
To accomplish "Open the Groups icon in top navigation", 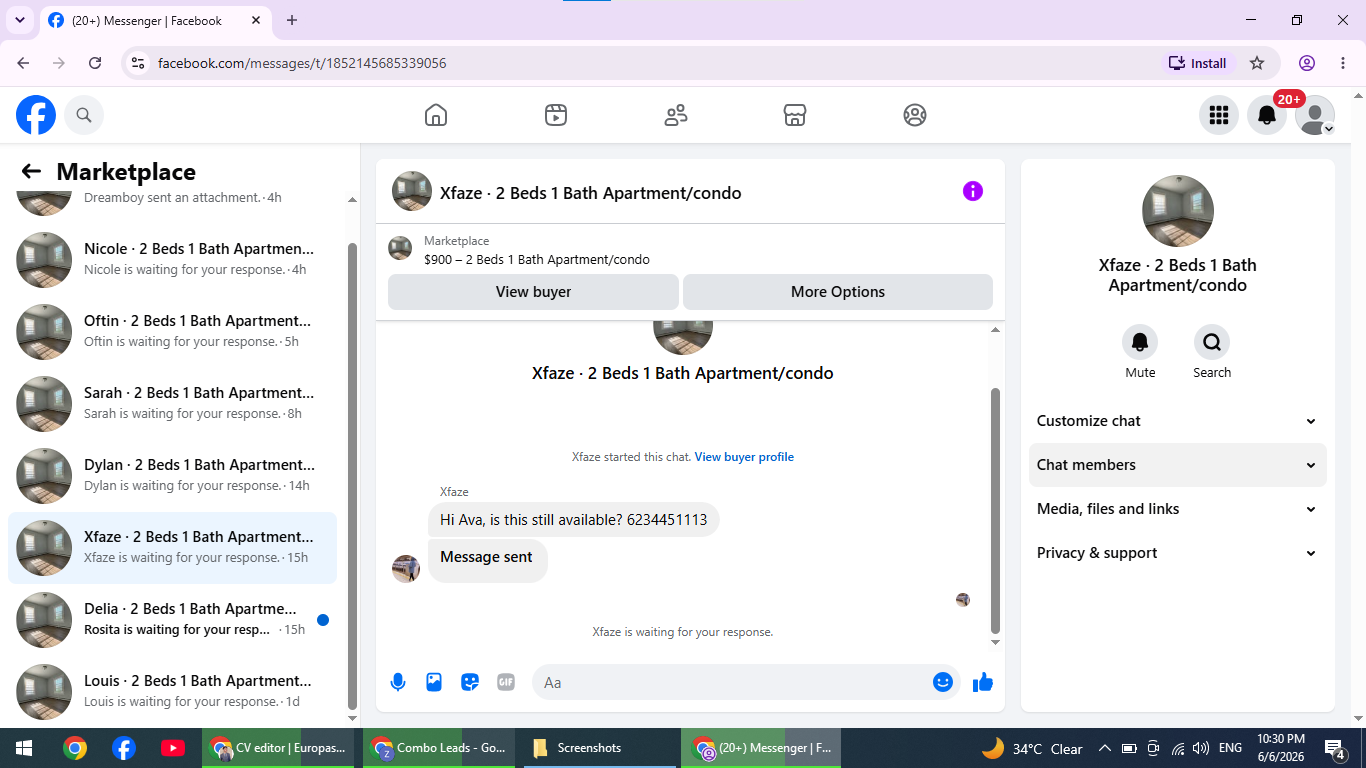I will [x=915, y=115].
